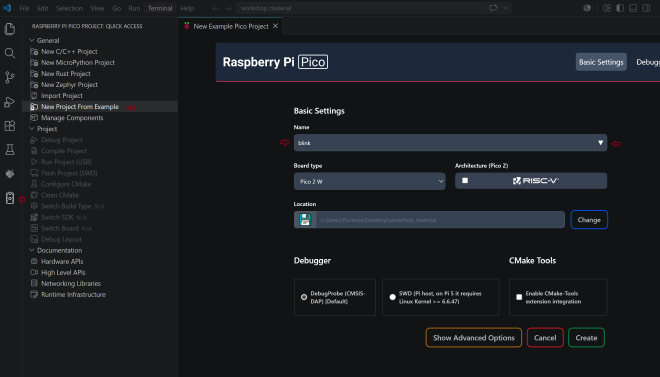Toggle the secondary side bar layout icon

(646, 8)
